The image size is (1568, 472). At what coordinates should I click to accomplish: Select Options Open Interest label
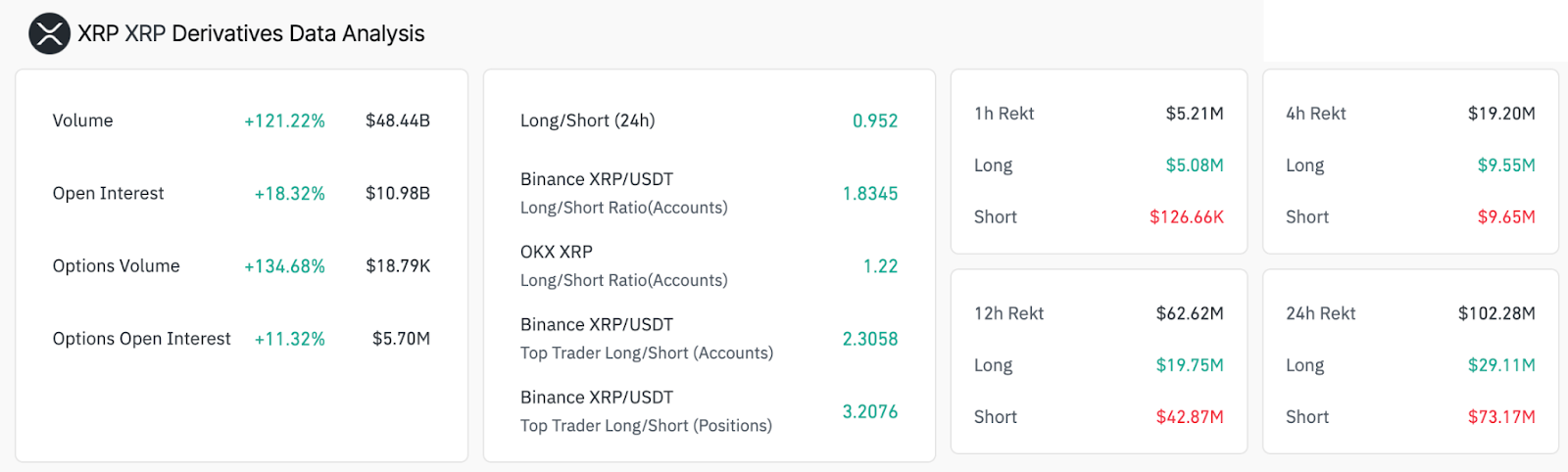click(141, 339)
